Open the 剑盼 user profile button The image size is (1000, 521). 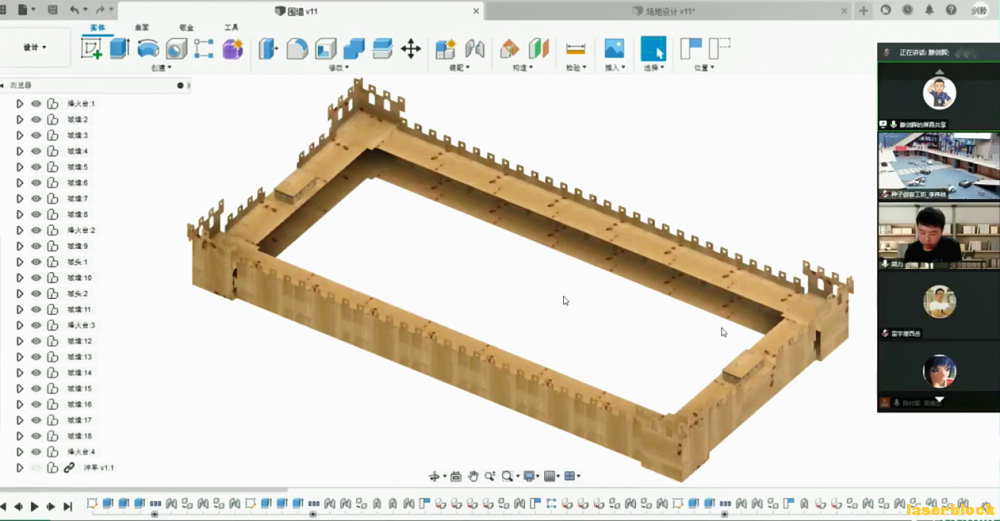coord(979,10)
